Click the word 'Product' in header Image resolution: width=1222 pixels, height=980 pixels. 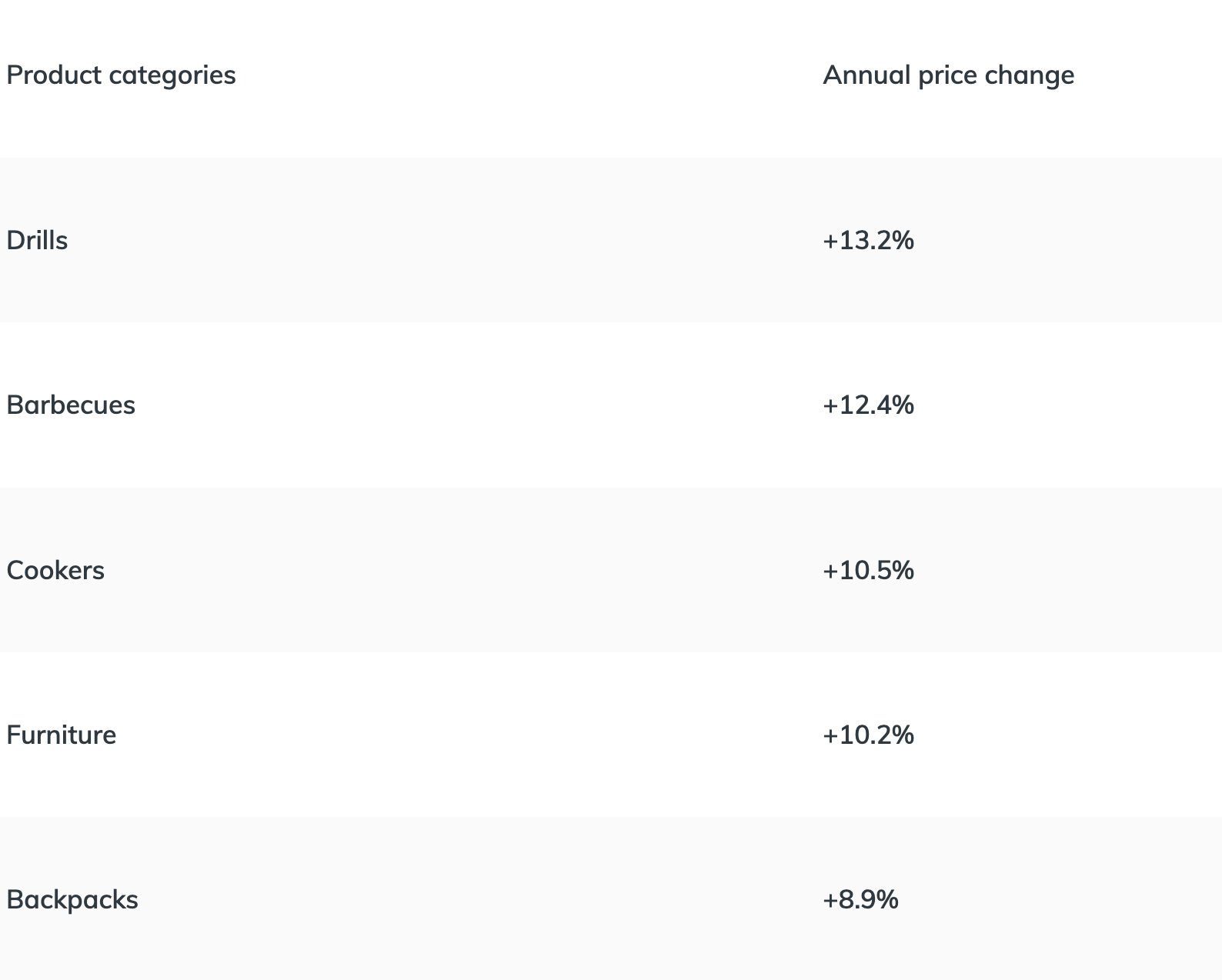(54, 75)
